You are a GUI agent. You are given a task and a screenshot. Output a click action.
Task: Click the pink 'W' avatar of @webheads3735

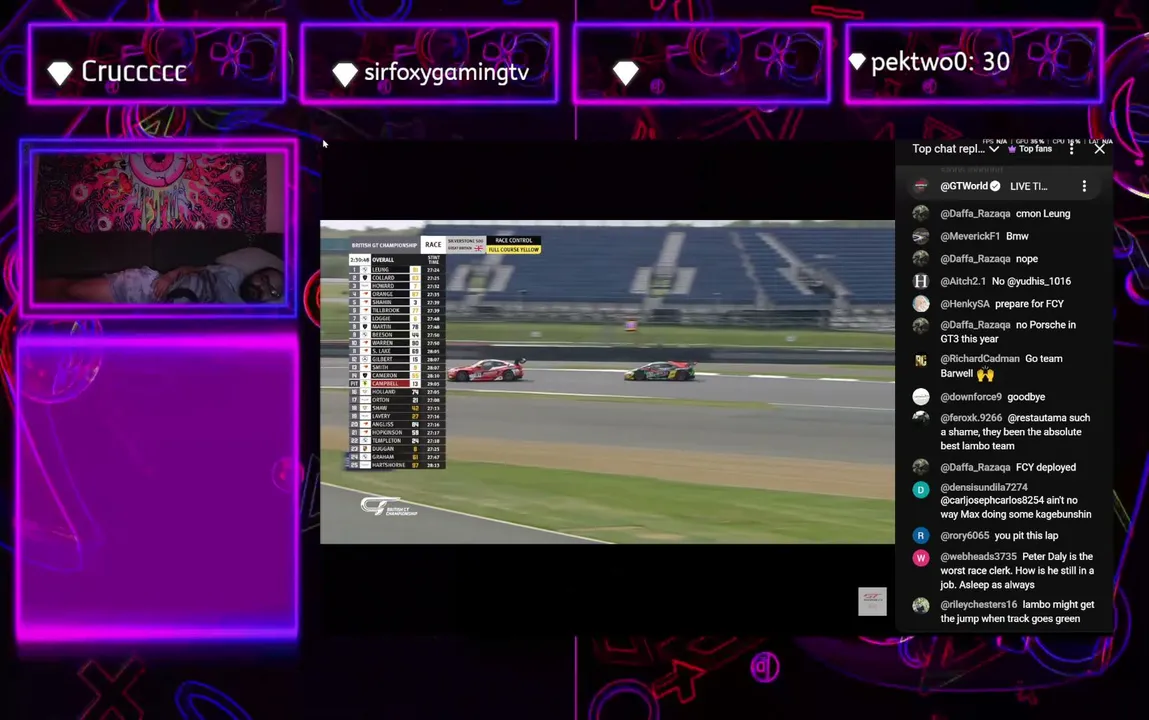[921, 557]
